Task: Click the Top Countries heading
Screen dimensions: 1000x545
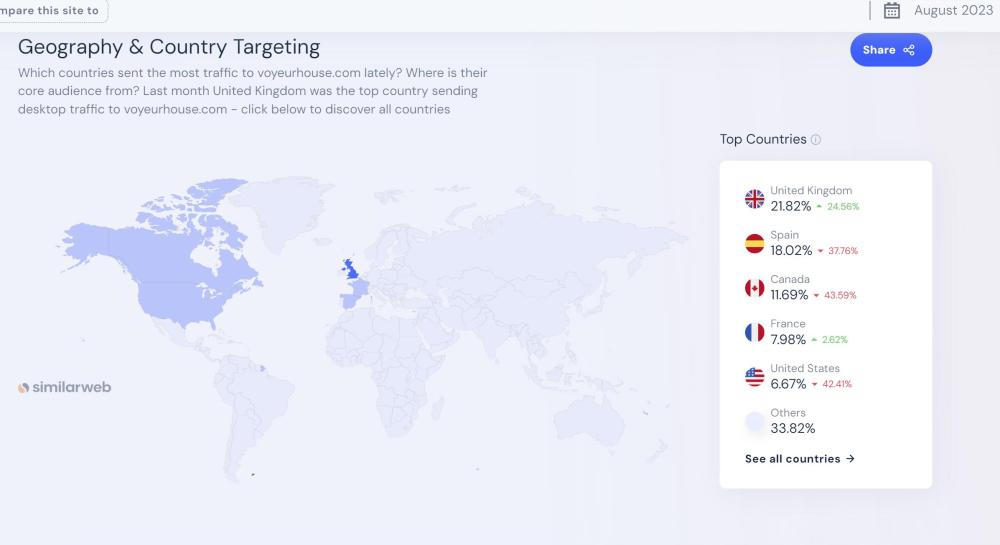Action: pyautogui.click(x=763, y=140)
